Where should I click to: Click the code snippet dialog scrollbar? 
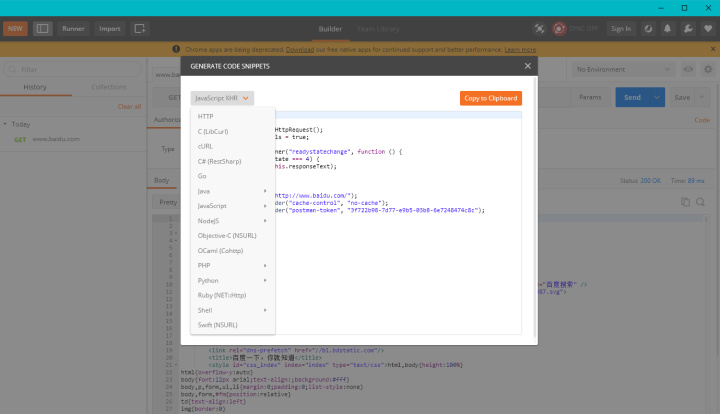pos(534,207)
